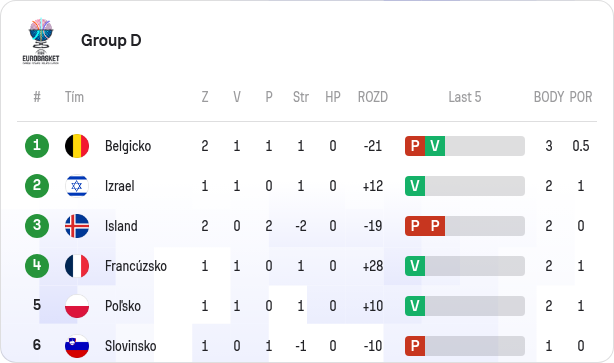The image size is (614, 363).
Task: Select the Poľsko team name
Action: 123,306
